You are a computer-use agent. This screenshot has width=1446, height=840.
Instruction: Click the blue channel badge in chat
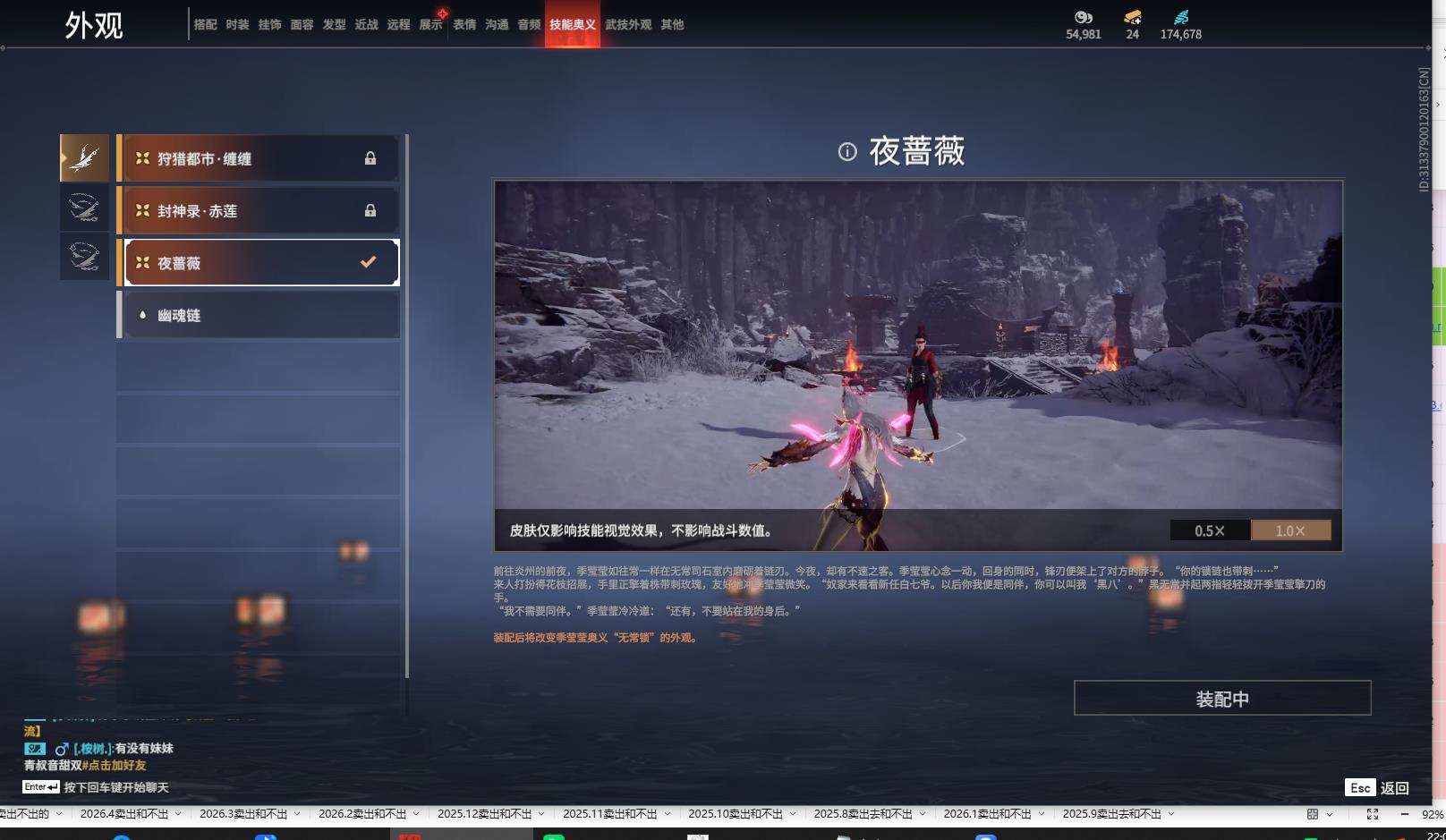coord(35,749)
